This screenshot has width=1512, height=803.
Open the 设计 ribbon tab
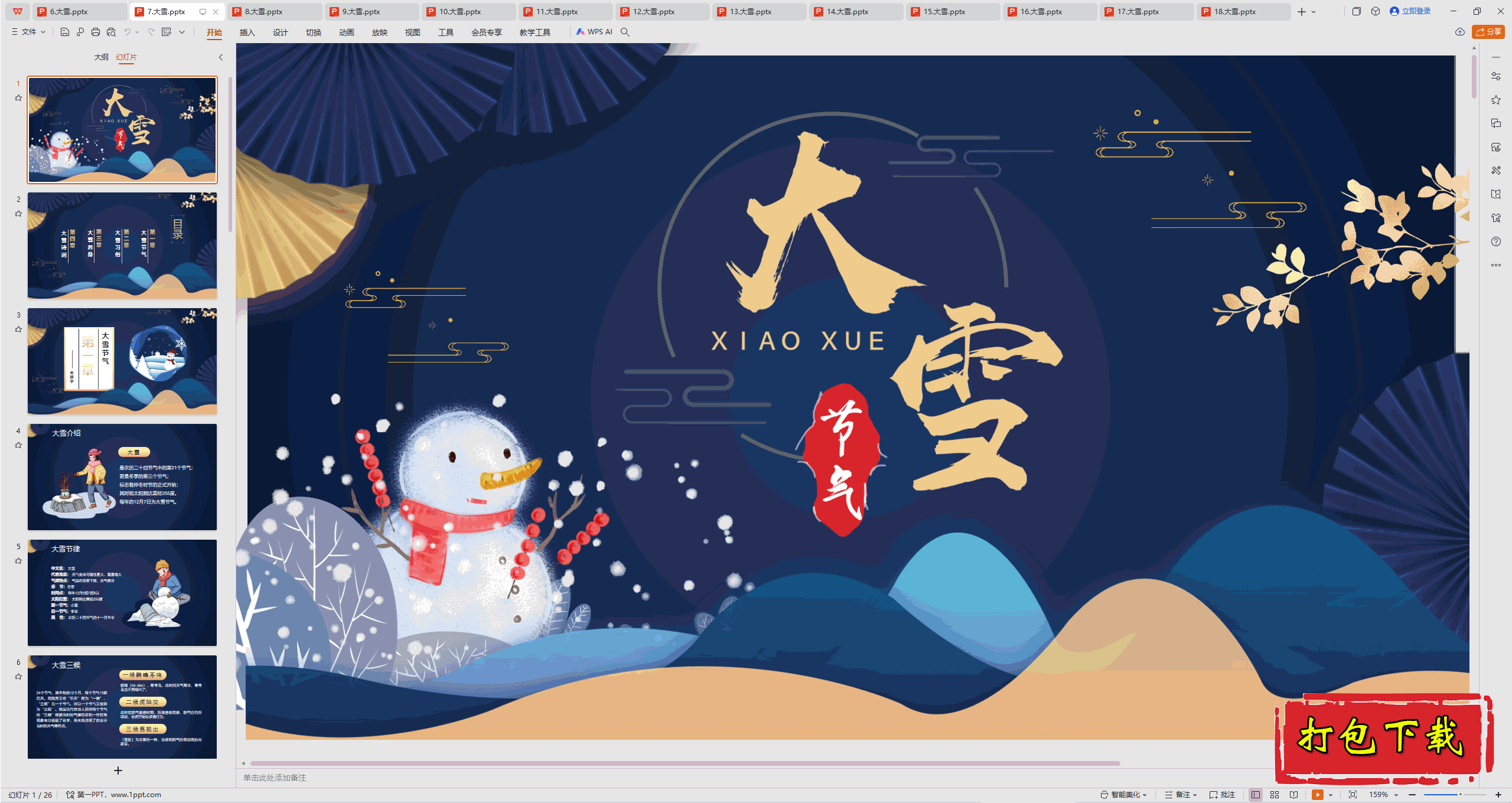tap(280, 32)
